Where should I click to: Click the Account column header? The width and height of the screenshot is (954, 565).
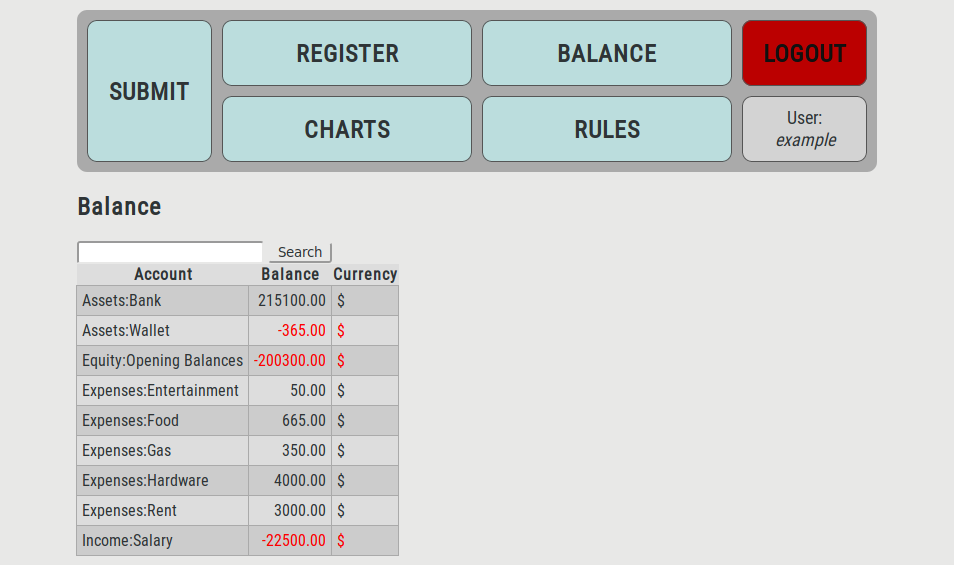(163, 274)
